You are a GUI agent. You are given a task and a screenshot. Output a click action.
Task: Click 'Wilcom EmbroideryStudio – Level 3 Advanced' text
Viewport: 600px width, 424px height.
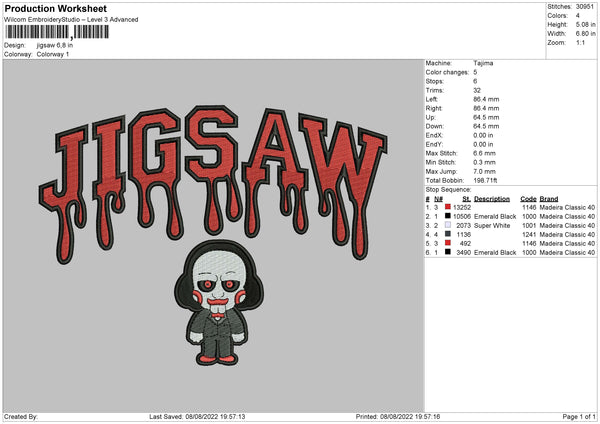tap(71, 20)
